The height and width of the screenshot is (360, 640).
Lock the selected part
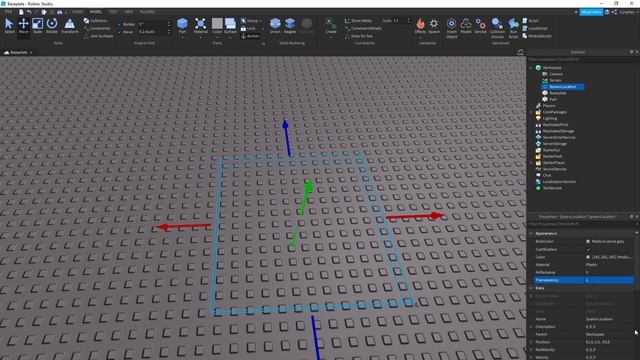(x=248, y=28)
